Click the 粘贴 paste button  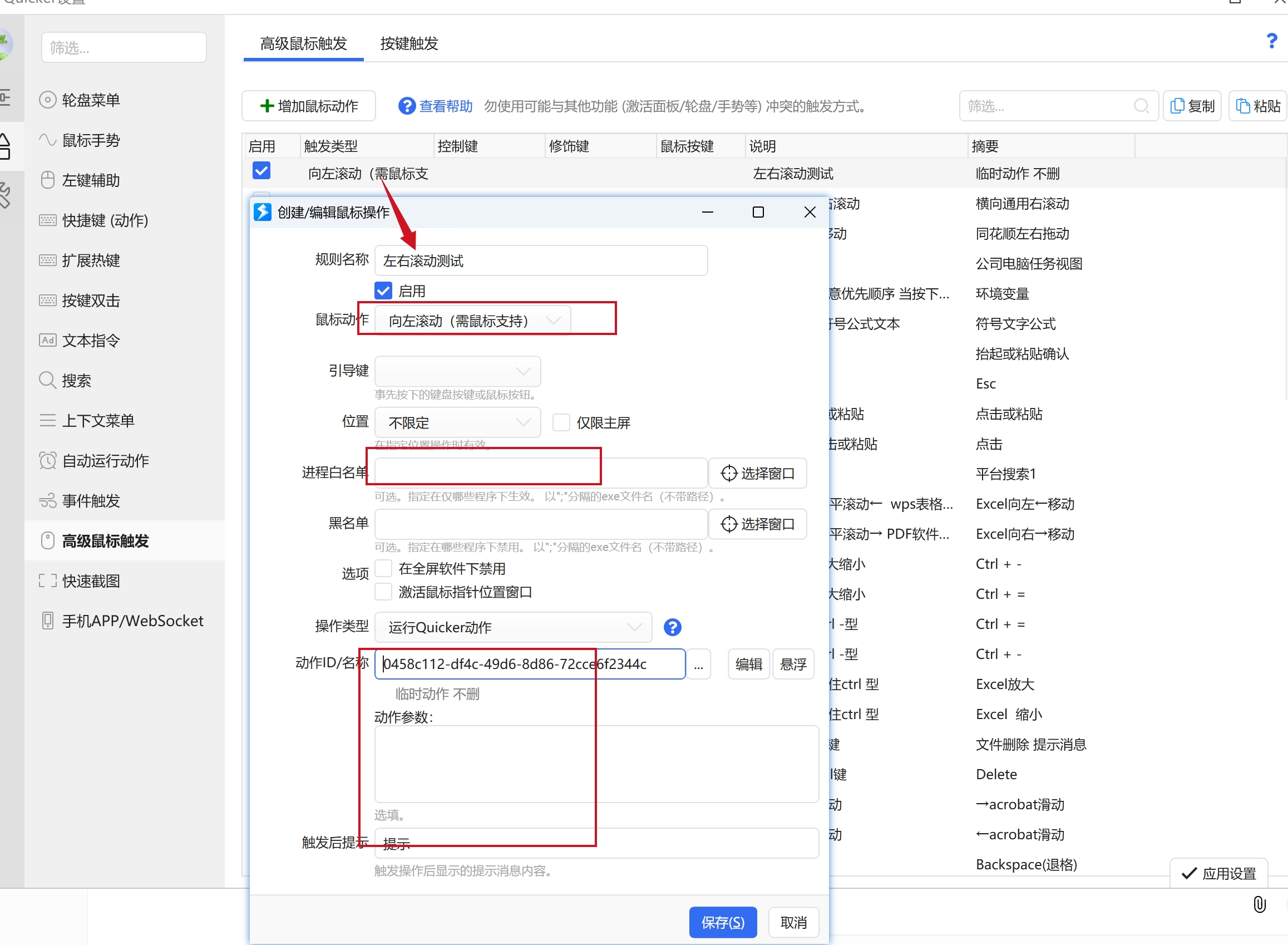pos(1258,106)
